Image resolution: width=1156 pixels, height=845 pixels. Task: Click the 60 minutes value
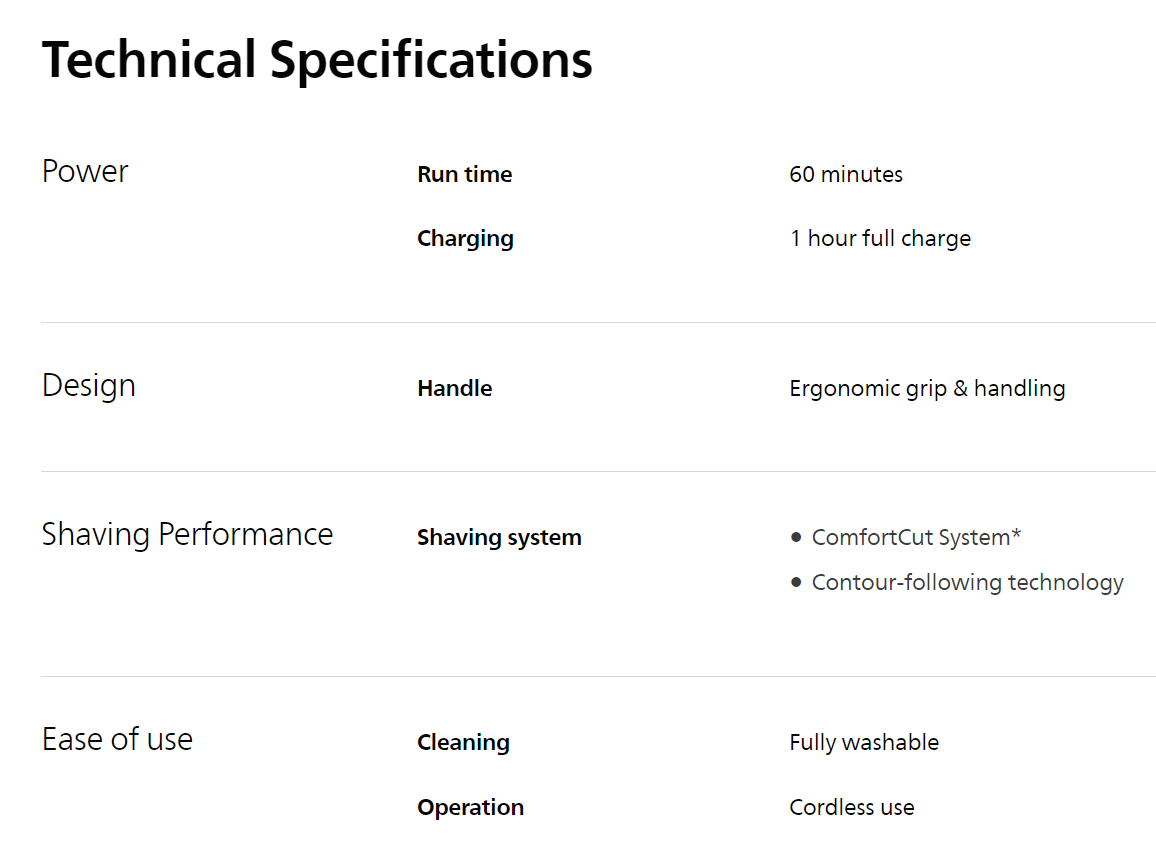[x=845, y=174]
